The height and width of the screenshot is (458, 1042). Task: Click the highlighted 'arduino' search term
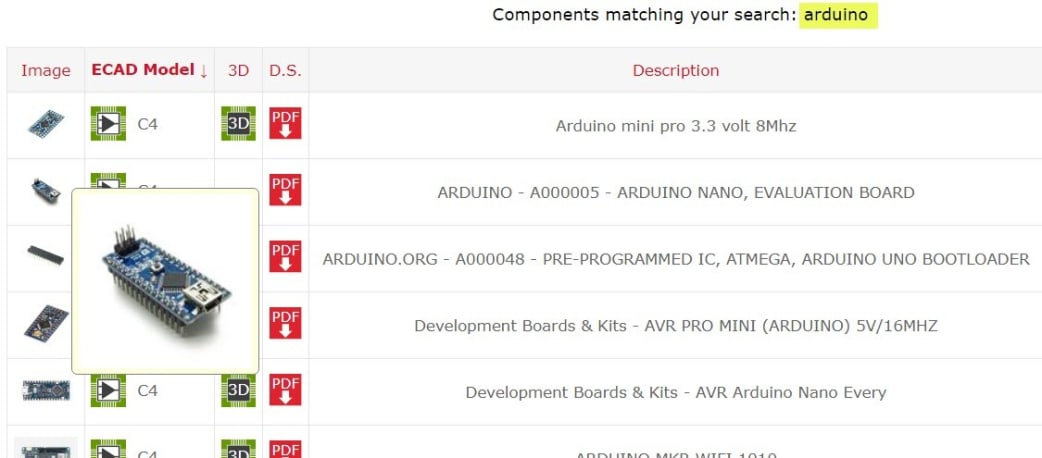coord(837,15)
